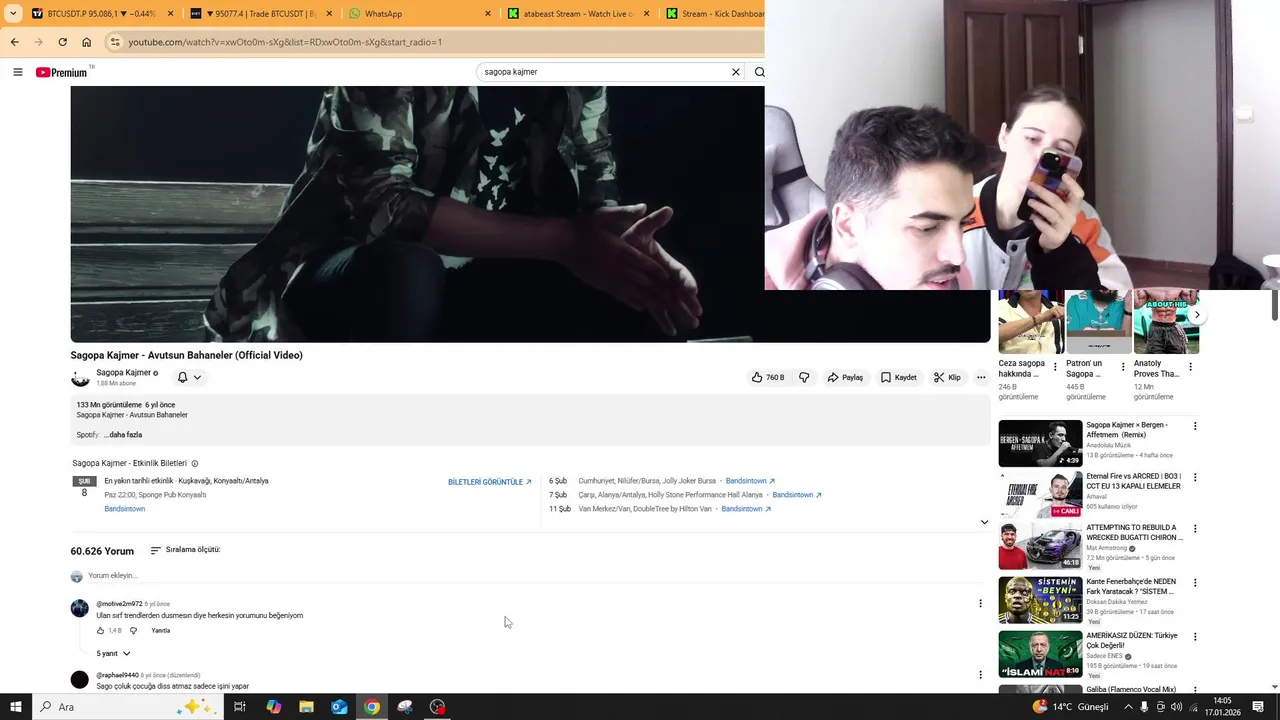
Task: Open the Sagopa Kajmer channel name link
Action: [x=123, y=373]
